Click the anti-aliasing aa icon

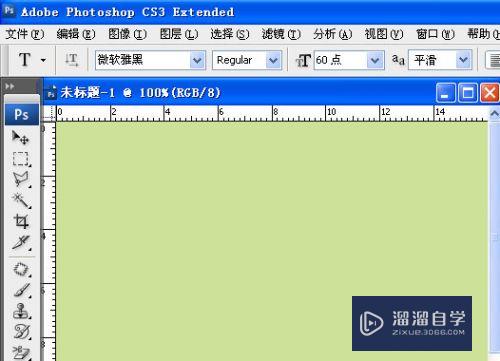pyautogui.click(x=398, y=60)
